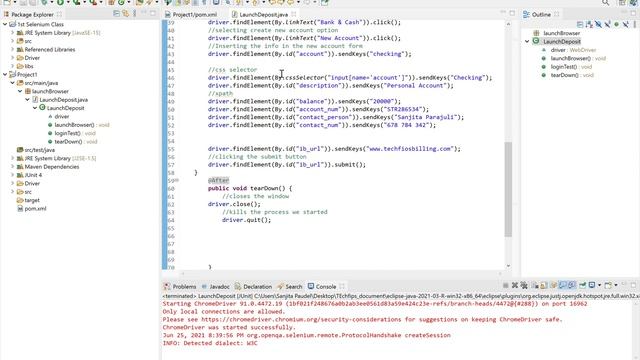Open the Declaration tab
The image size is (640, 360).
[253, 287]
